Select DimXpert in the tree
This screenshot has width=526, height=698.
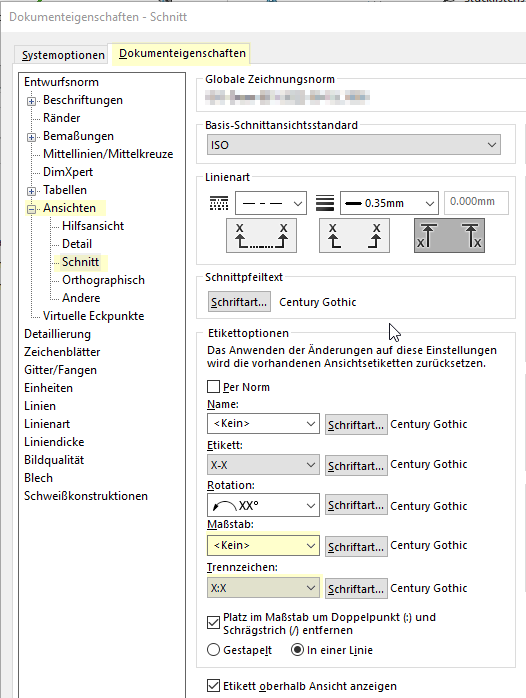pyautogui.click(x=68, y=172)
